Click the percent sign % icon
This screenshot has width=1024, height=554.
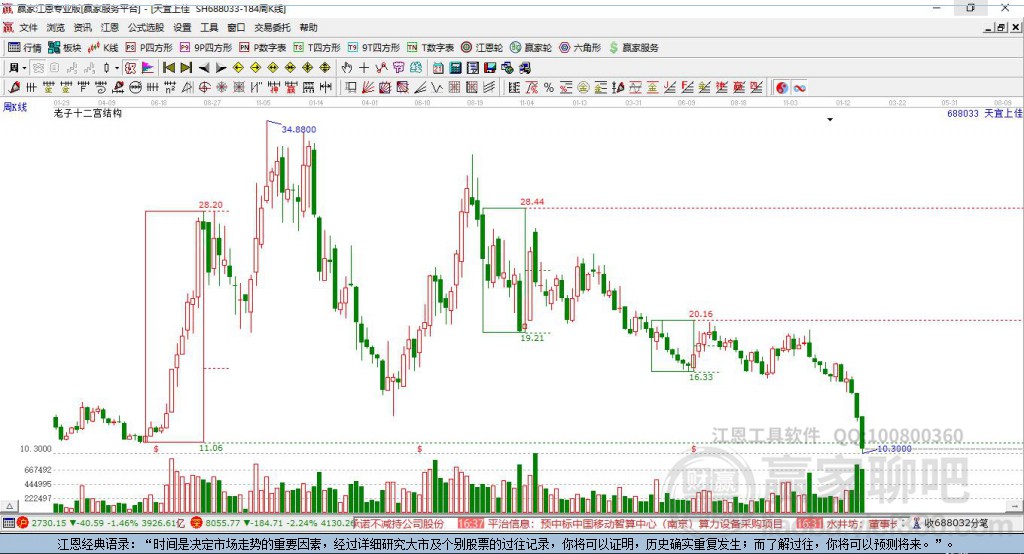pyautogui.click(x=549, y=88)
